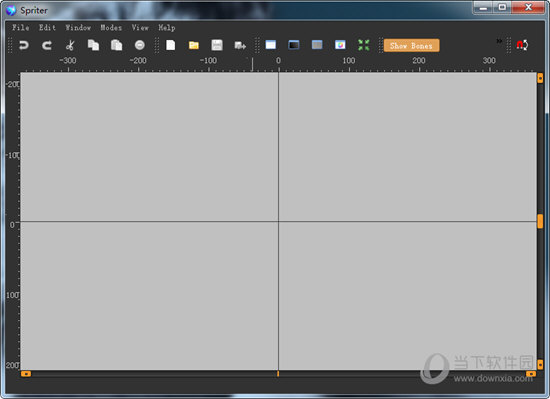Click the 0 mark on vertical ruler
This screenshot has width=550, height=399.
(x=12, y=224)
